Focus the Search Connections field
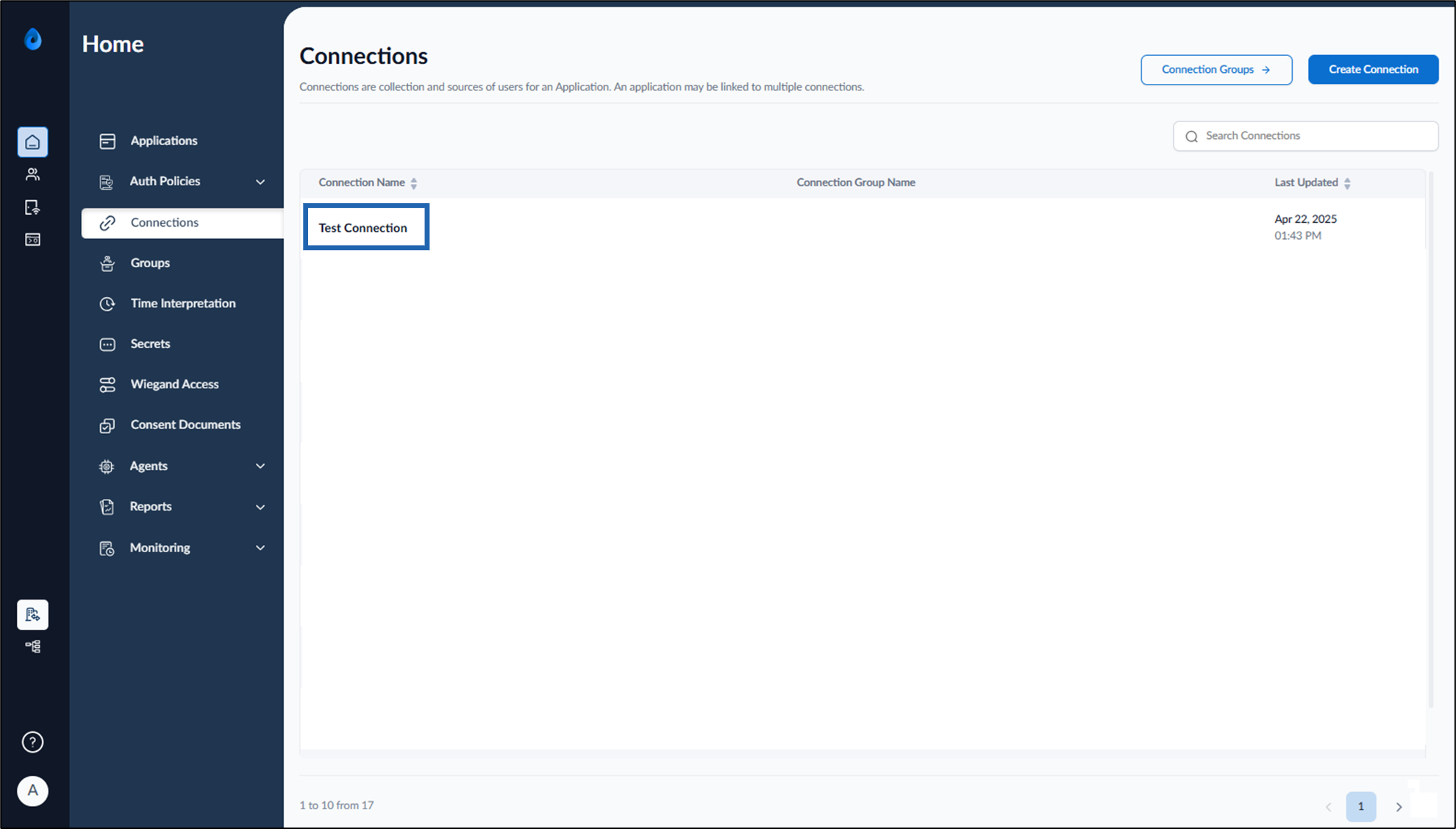 (1305, 136)
